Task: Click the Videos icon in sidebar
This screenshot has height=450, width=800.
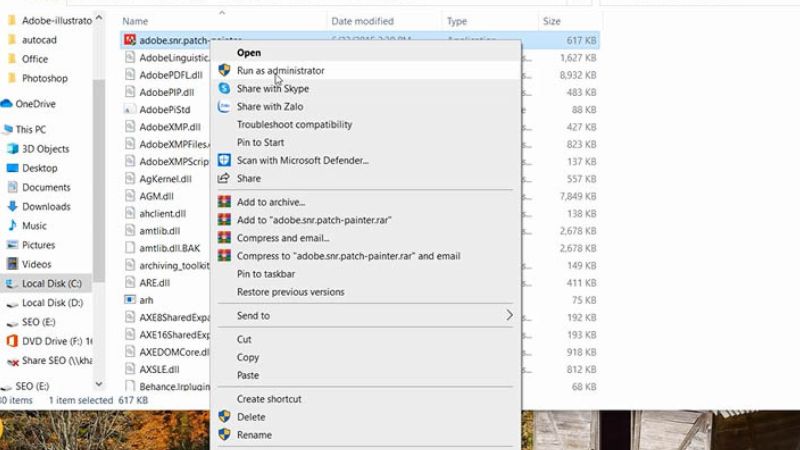Action: [12, 264]
